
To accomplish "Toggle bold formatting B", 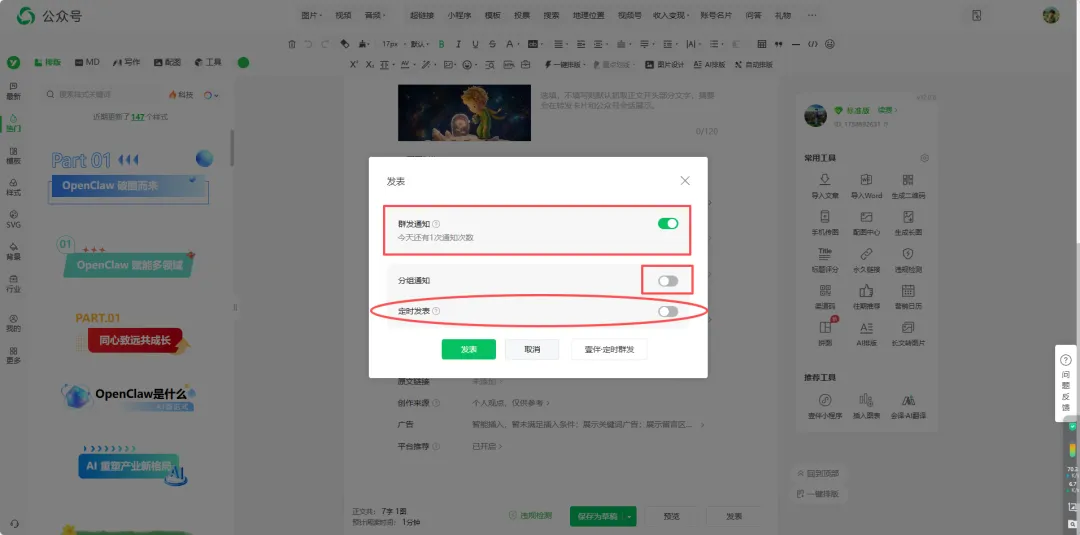I will (x=442, y=44).
